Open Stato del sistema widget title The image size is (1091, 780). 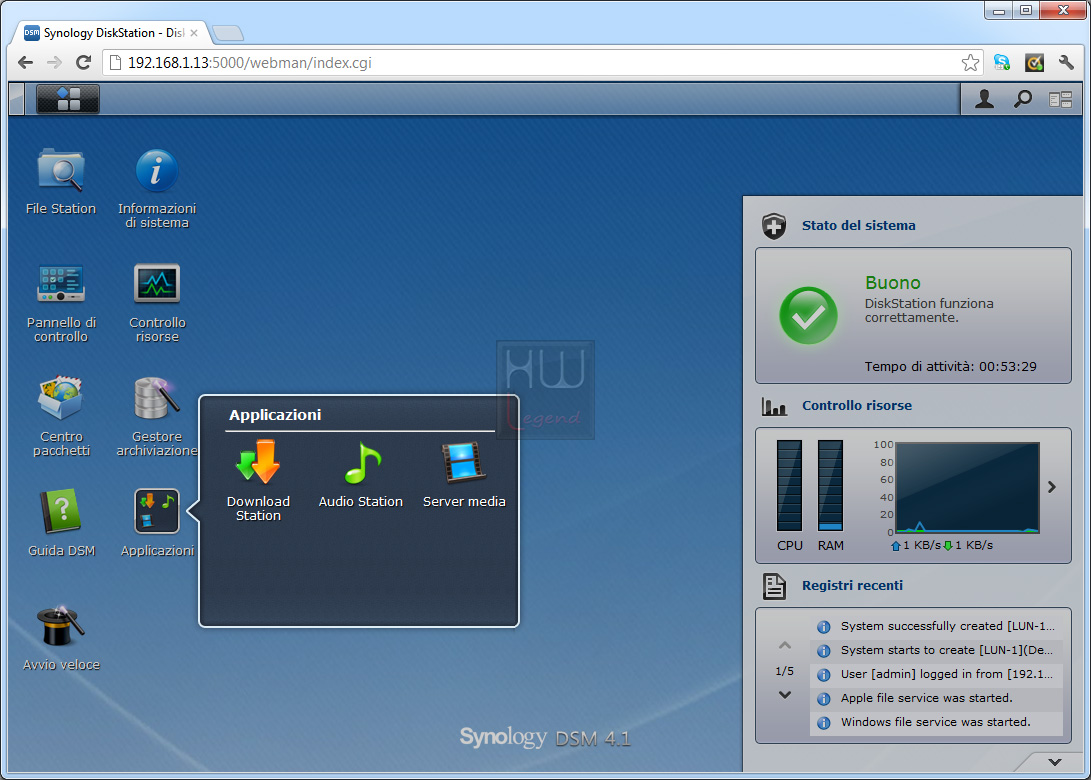click(x=859, y=225)
